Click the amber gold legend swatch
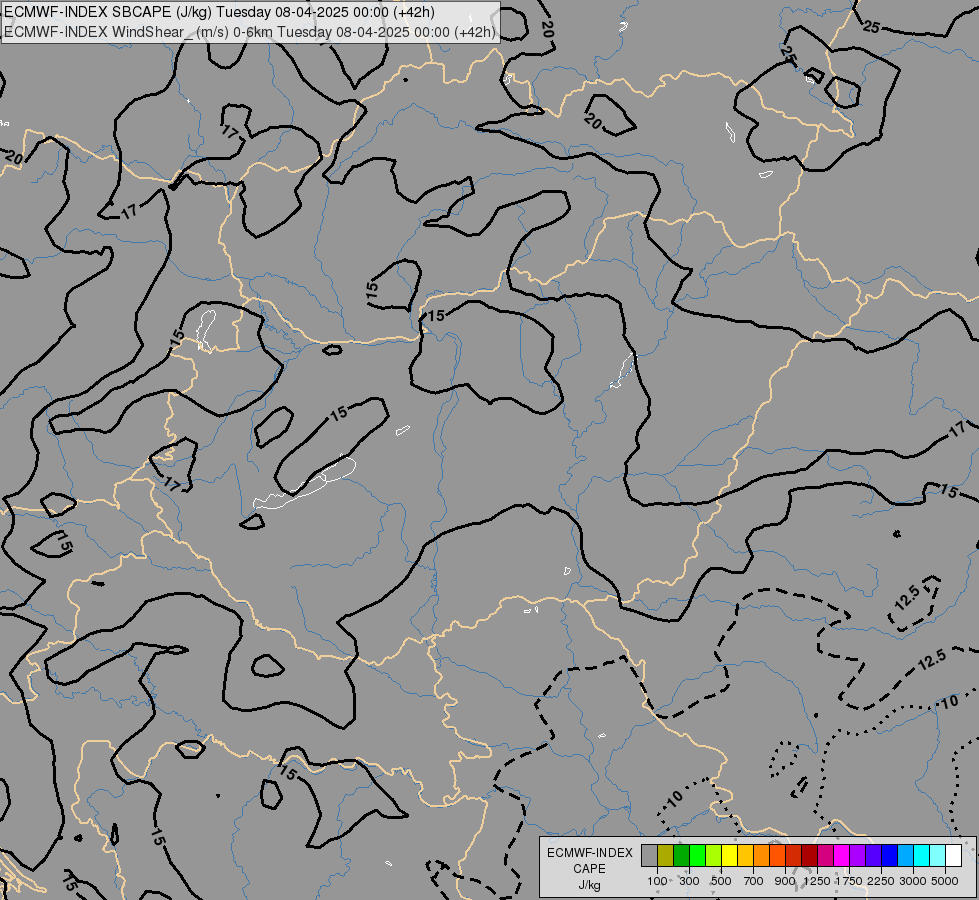The height and width of the screenshot is (900, 979). [x=745, y=855]
